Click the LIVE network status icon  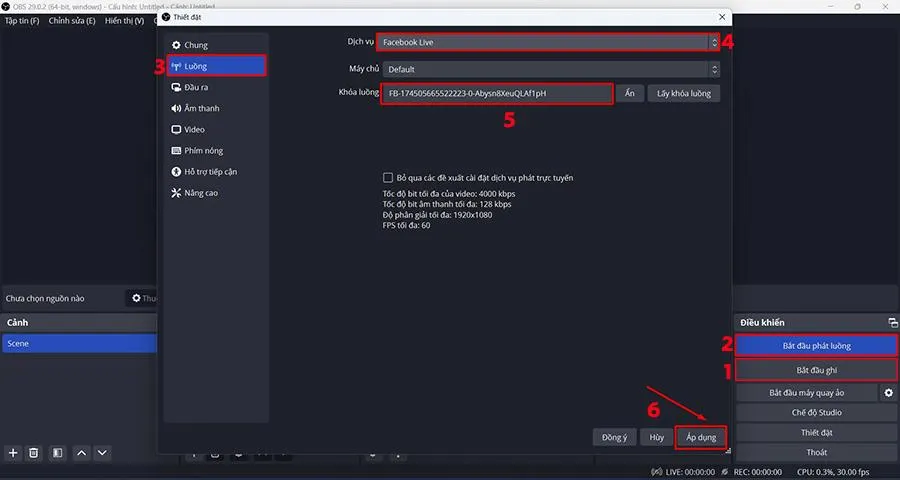[x=657, y=472]
